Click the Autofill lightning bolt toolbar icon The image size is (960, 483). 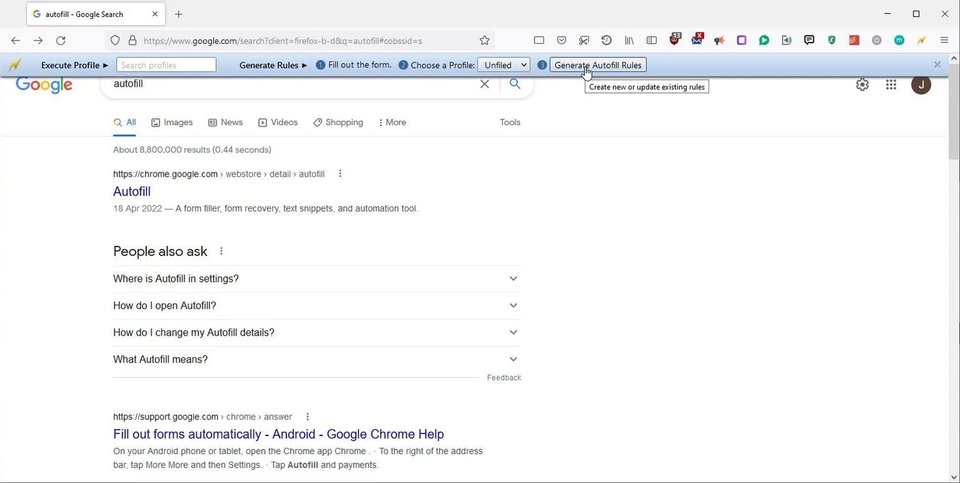pyautogui.click(x=921, y=40)
